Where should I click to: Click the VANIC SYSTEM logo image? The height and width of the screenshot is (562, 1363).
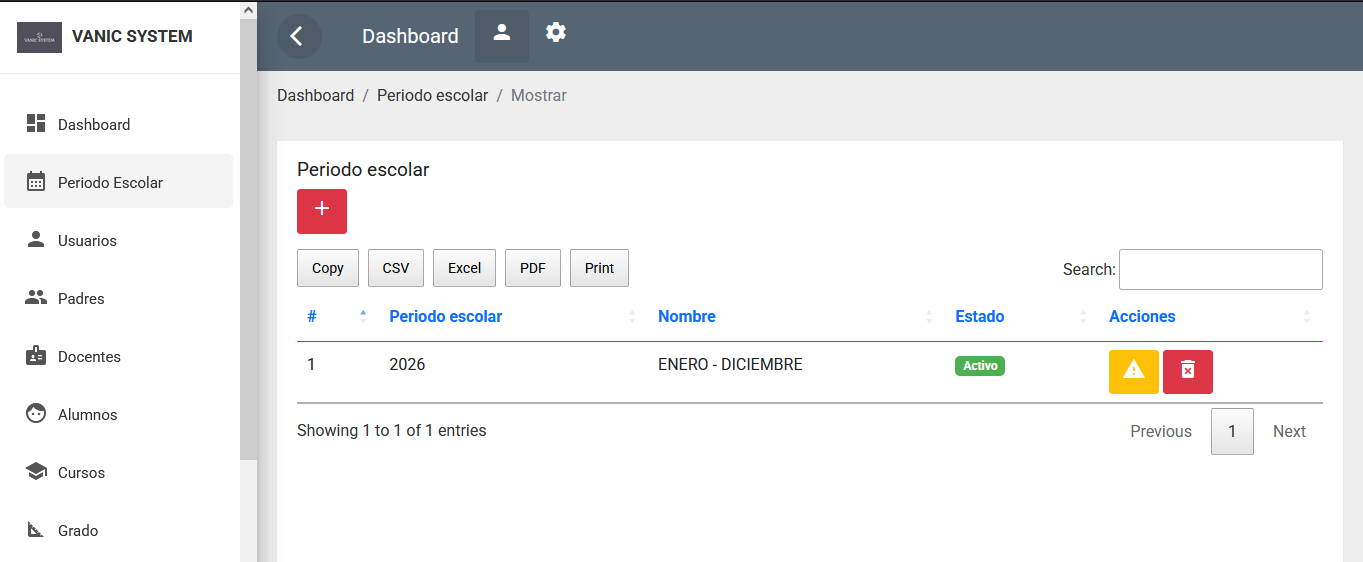pyautogui.click(x=39, y=37)
